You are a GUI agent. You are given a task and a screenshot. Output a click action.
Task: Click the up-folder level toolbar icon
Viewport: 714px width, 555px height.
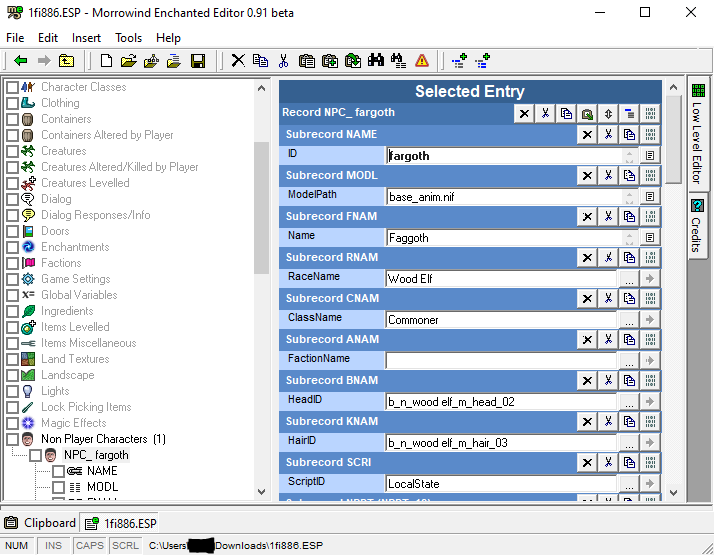pos(66,61)
